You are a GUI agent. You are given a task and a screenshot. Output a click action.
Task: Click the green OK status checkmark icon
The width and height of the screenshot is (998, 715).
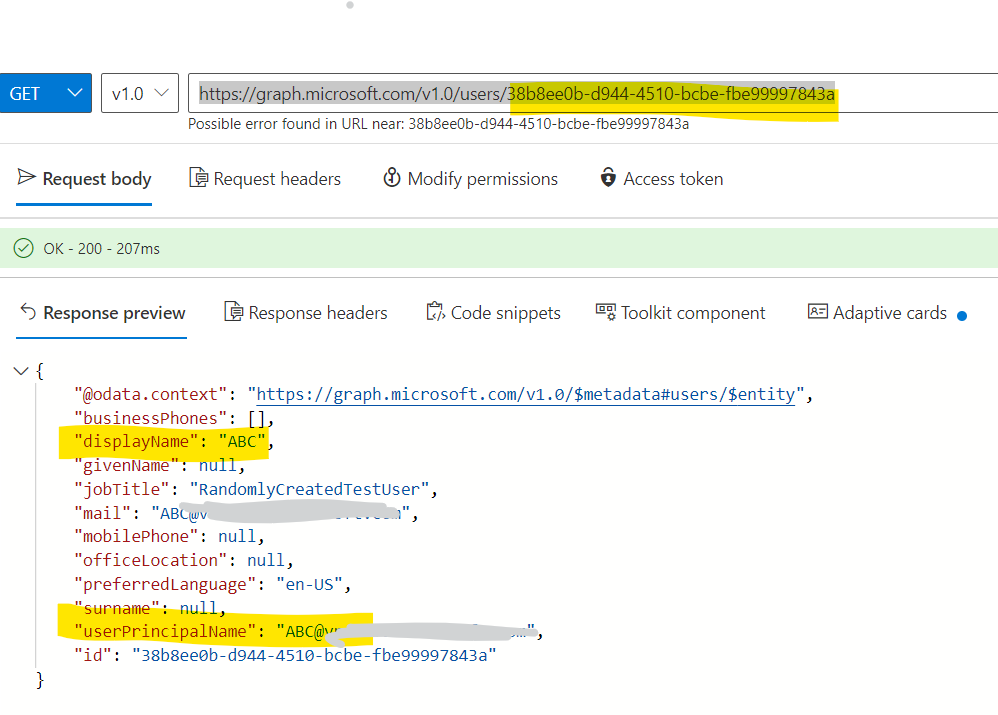pyautogui.click(x=22, y=248)
